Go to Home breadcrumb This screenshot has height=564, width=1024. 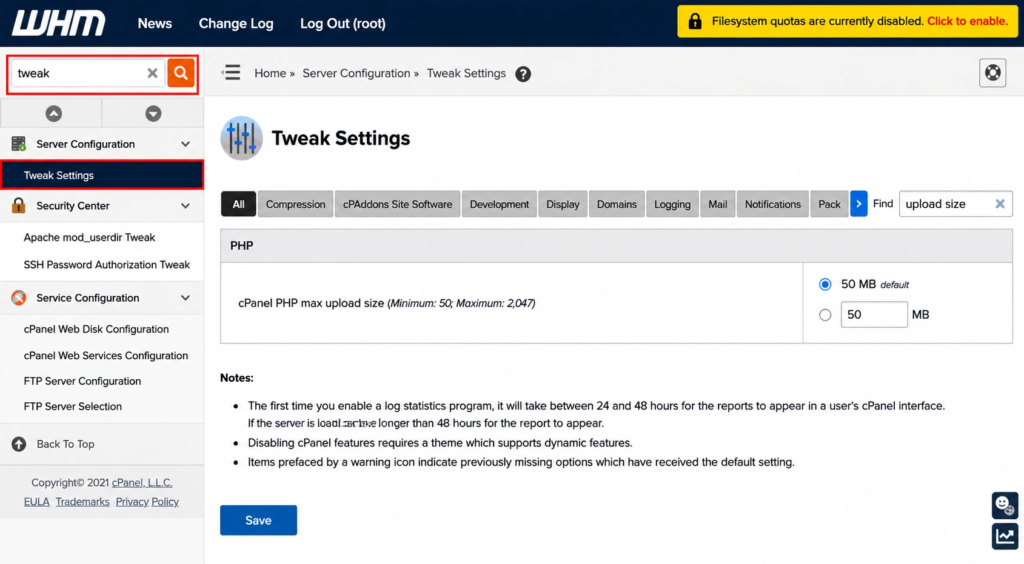click(270, 73)
